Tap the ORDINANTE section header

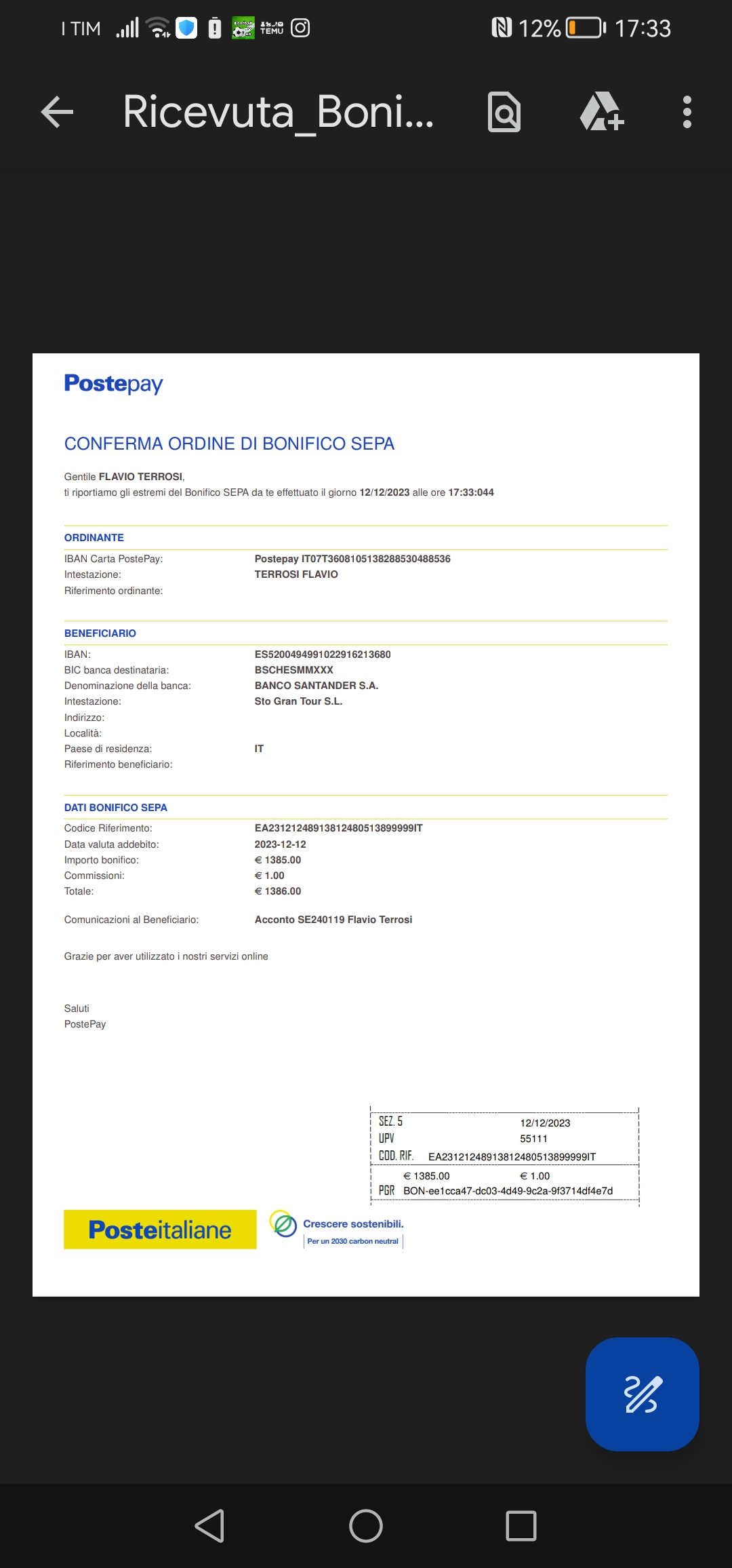[94, 538]
